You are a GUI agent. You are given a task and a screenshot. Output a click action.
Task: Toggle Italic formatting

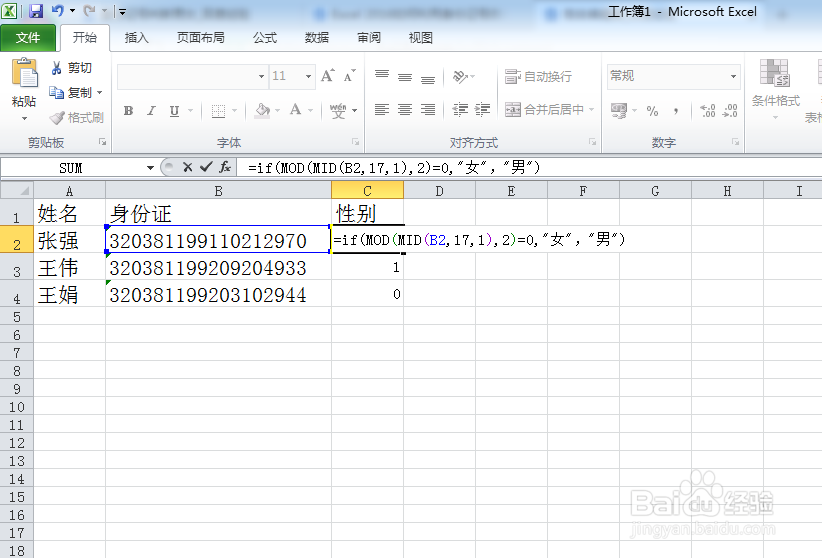click(x=152, y=111)
